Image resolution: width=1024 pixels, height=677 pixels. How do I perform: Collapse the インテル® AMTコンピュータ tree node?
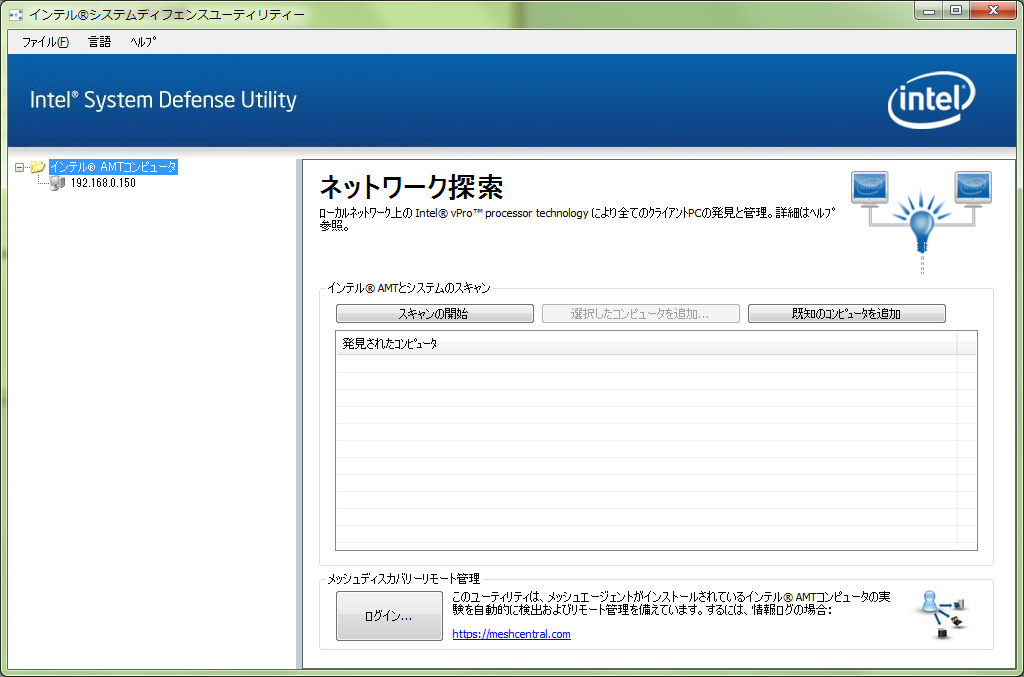tap(20, 167)
